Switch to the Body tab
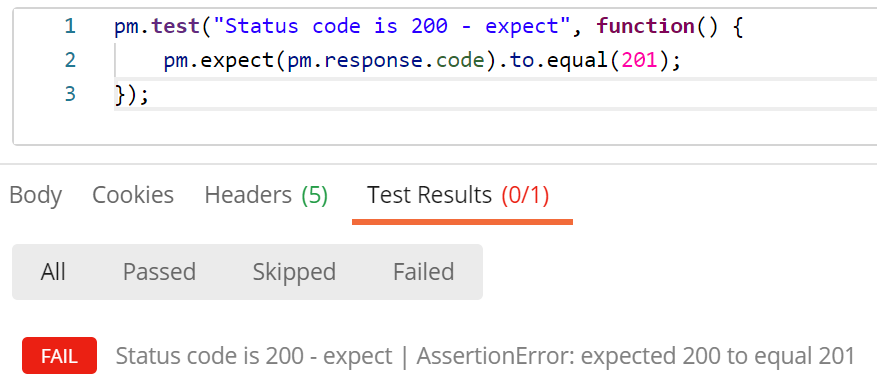Image resolution: width=877 pixels, height=387 pixels. tap(35, 195)
